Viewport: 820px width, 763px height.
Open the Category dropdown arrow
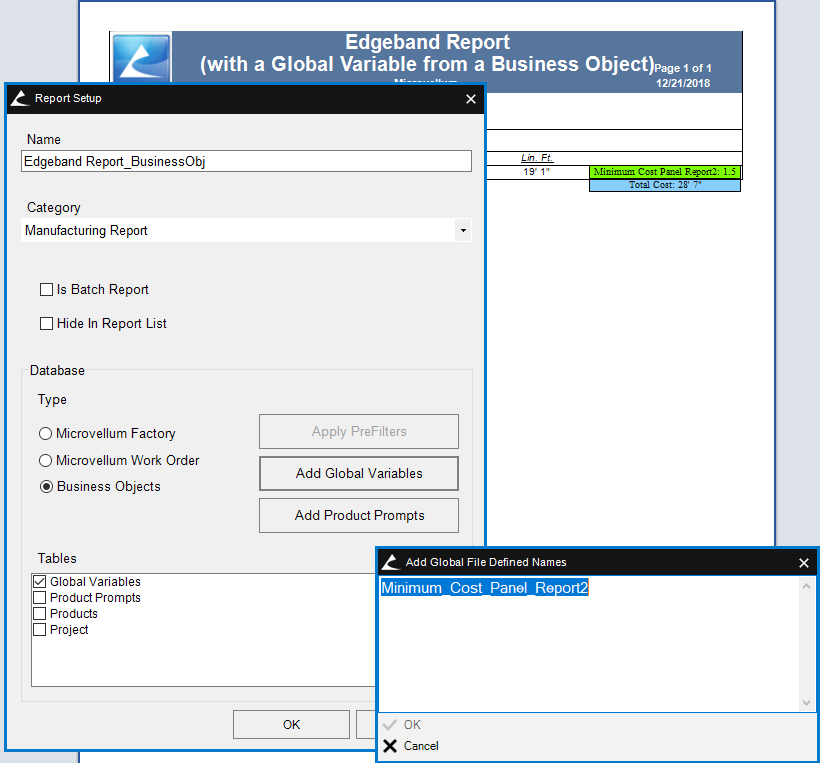pyautogui.click(x=463, y=230)
